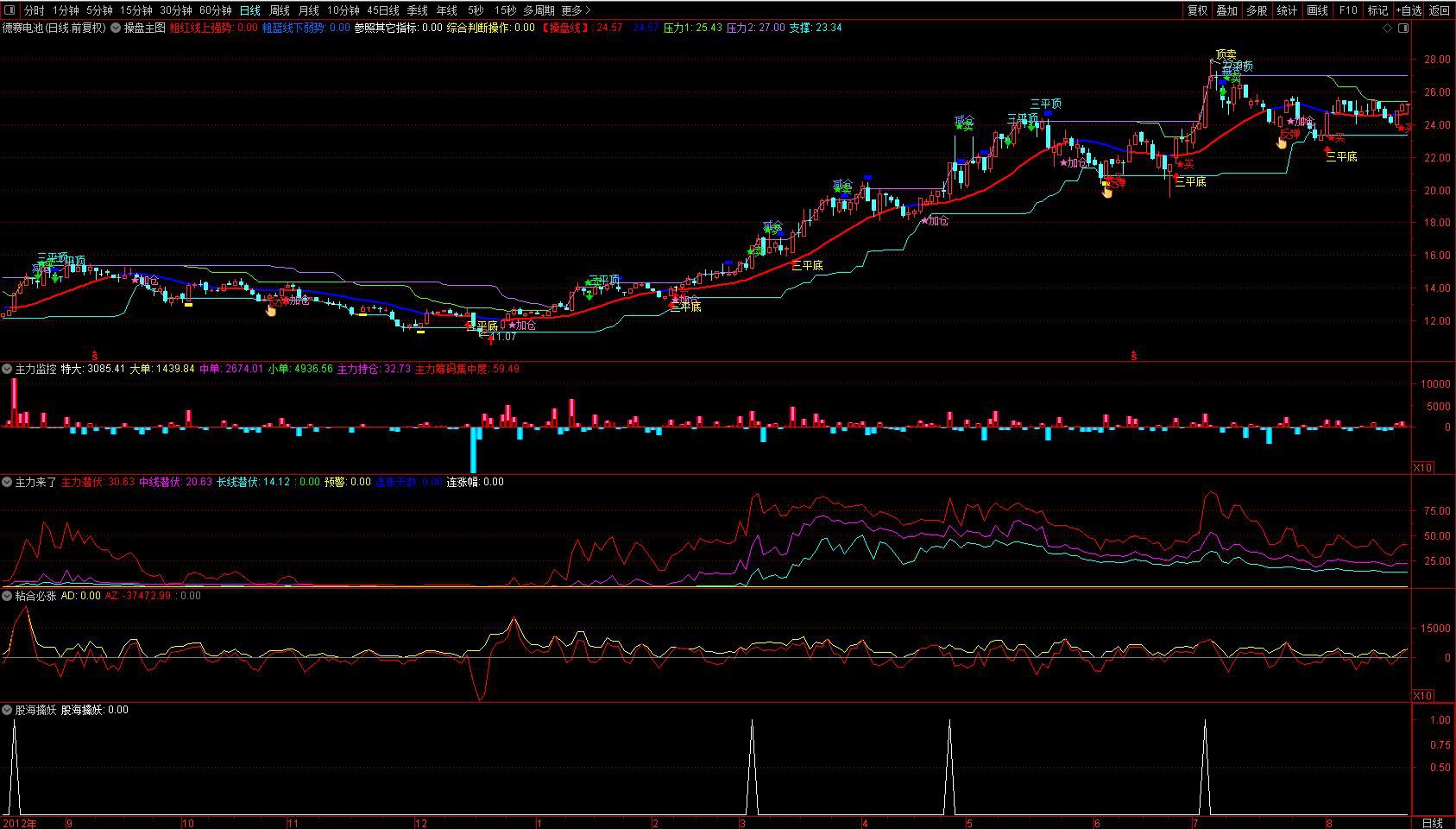Image resolution: width=1456 pixels, height=829 pixels.
Task: Select the 45日线 period tab
Action: point(383,10)
